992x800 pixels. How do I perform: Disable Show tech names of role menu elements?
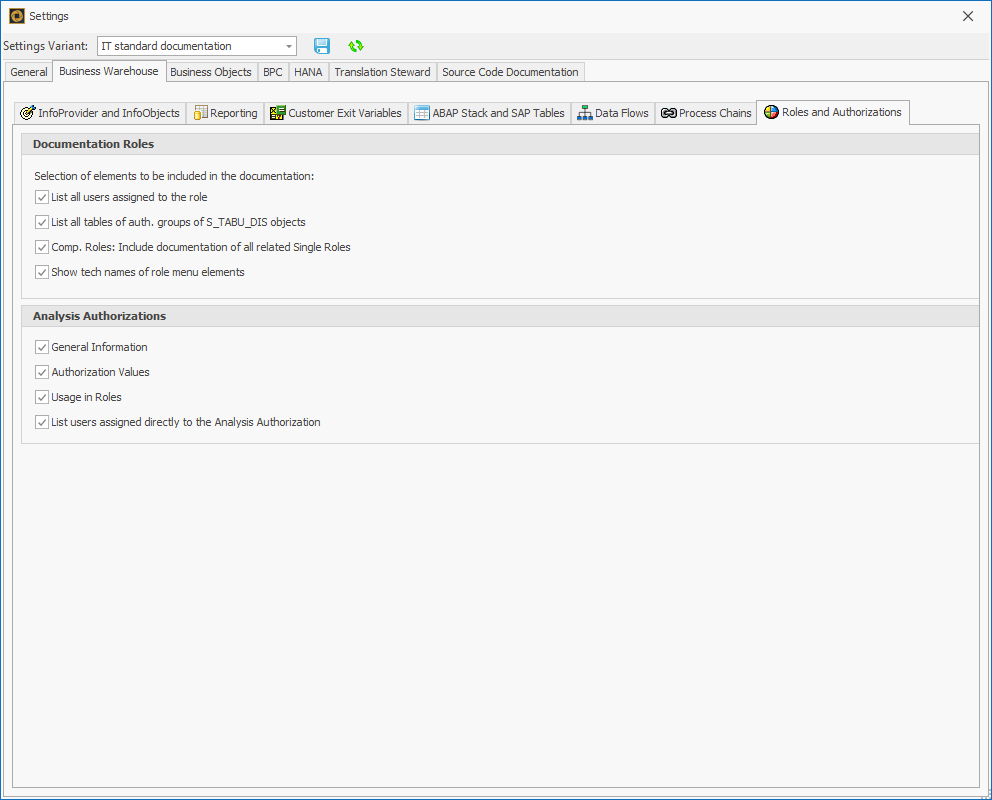tap(41, 271)
